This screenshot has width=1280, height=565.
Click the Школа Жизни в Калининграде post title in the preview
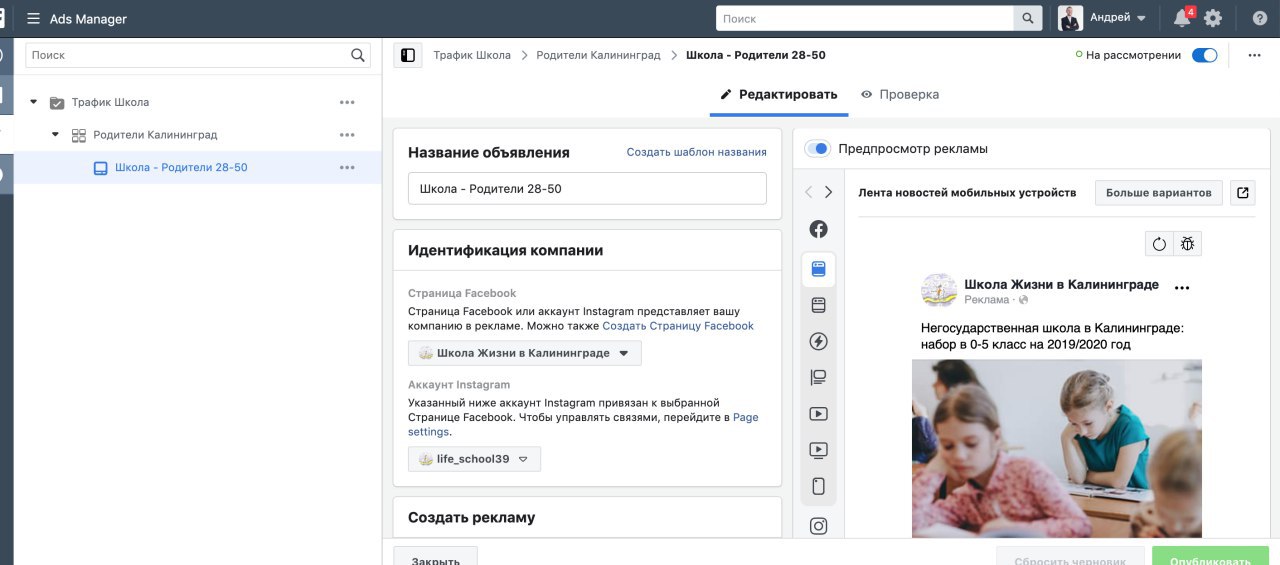click(x=1061, y=284)
